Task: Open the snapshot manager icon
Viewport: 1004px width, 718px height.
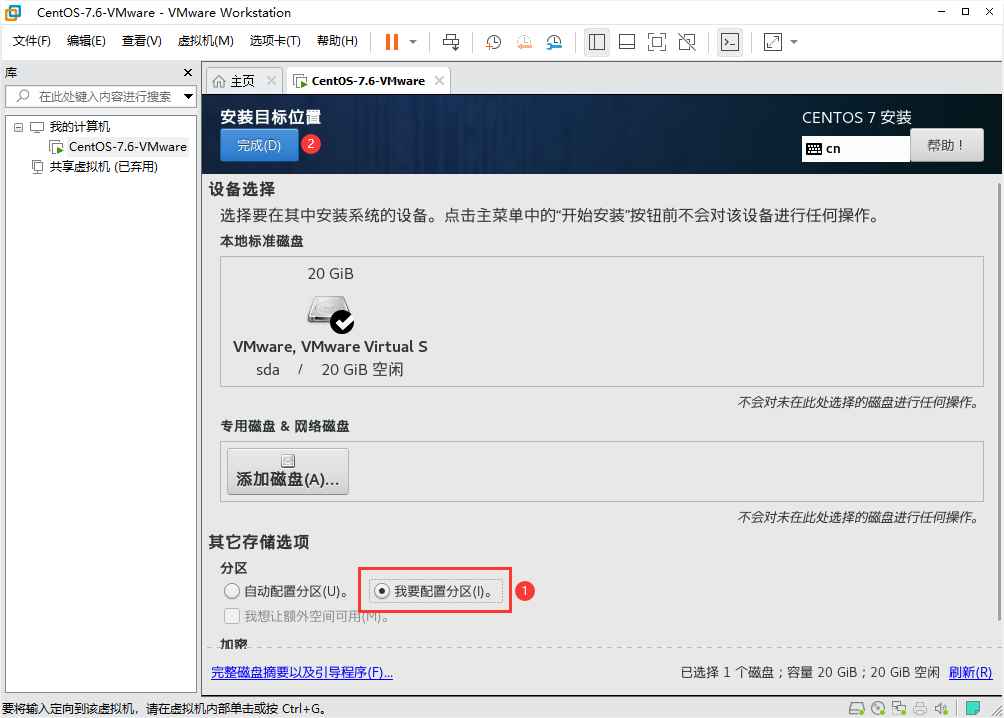Action: pos(554,42)
